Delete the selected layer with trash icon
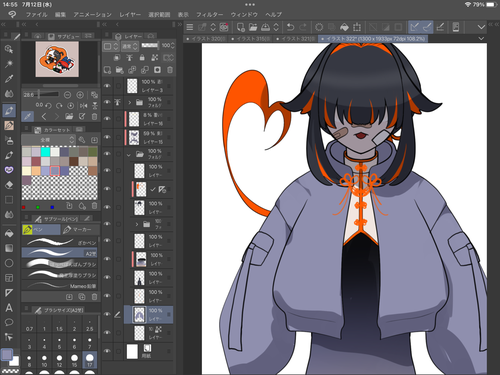500x375 pixels. click(x=170, y=70)
